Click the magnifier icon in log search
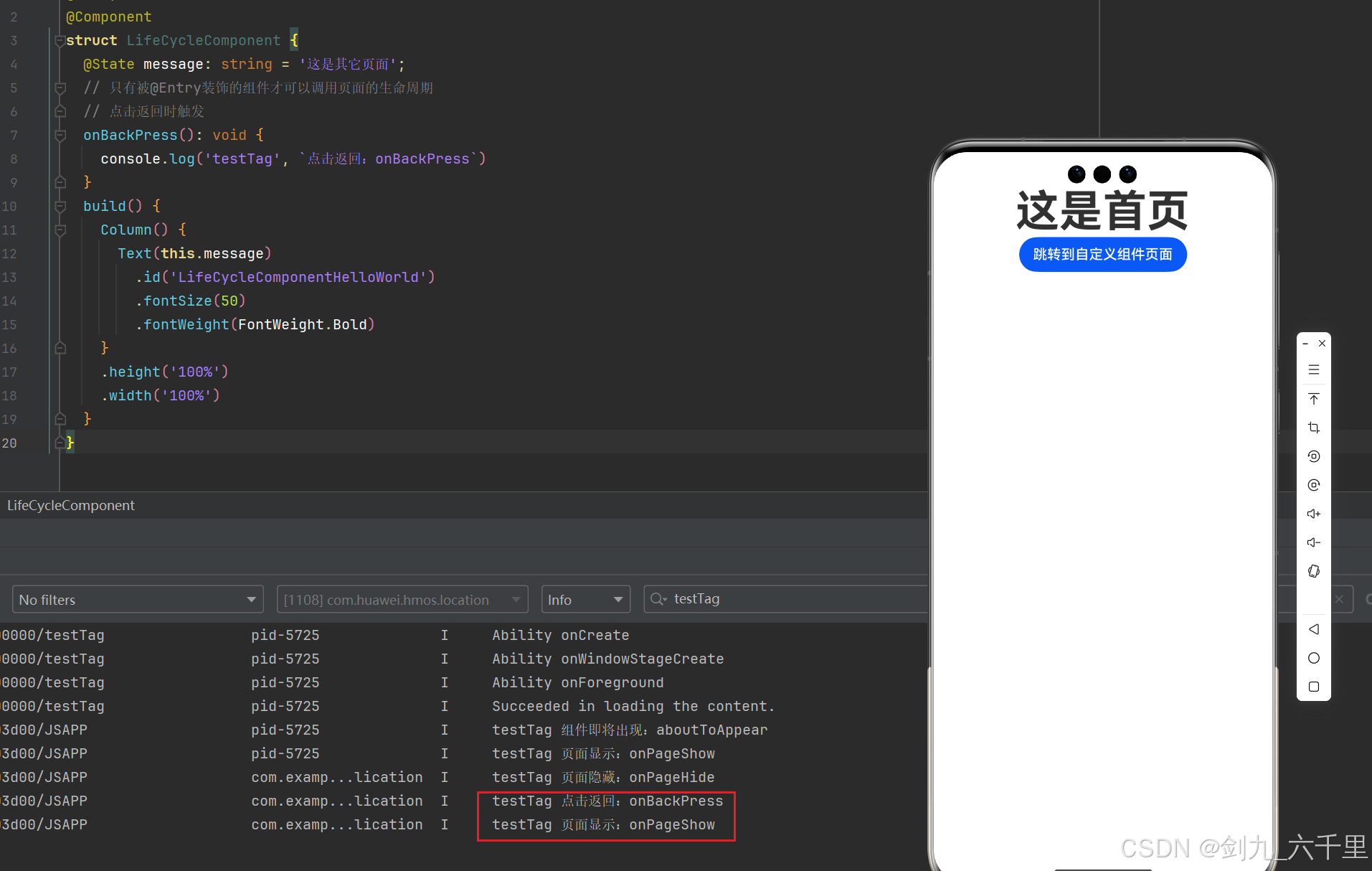Viewport: 1372px width, 871px height. pyautogui.click(x=658, y=599)
